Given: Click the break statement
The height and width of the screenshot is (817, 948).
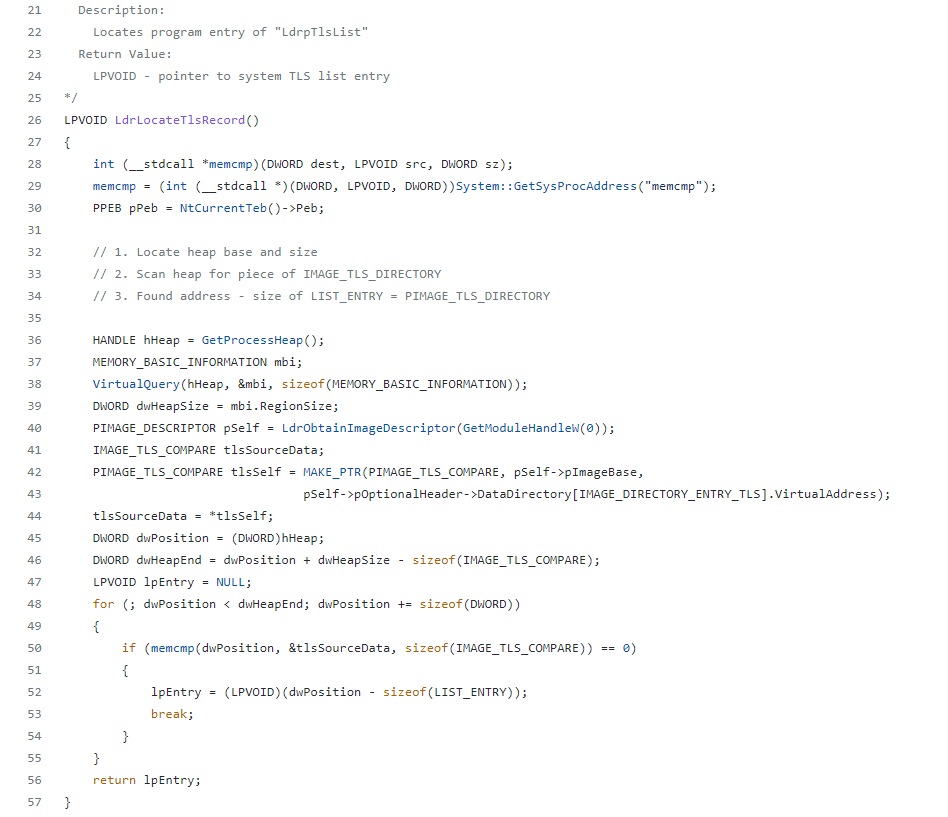Looking at the screenshot, I should coord(172,714).
